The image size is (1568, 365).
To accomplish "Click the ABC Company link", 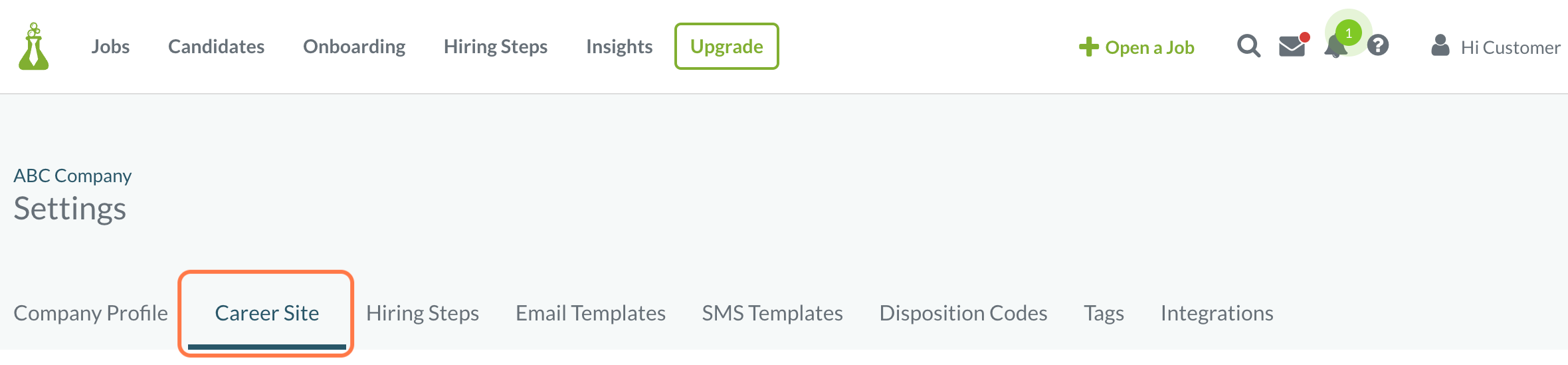I will [x=72, y=176].
